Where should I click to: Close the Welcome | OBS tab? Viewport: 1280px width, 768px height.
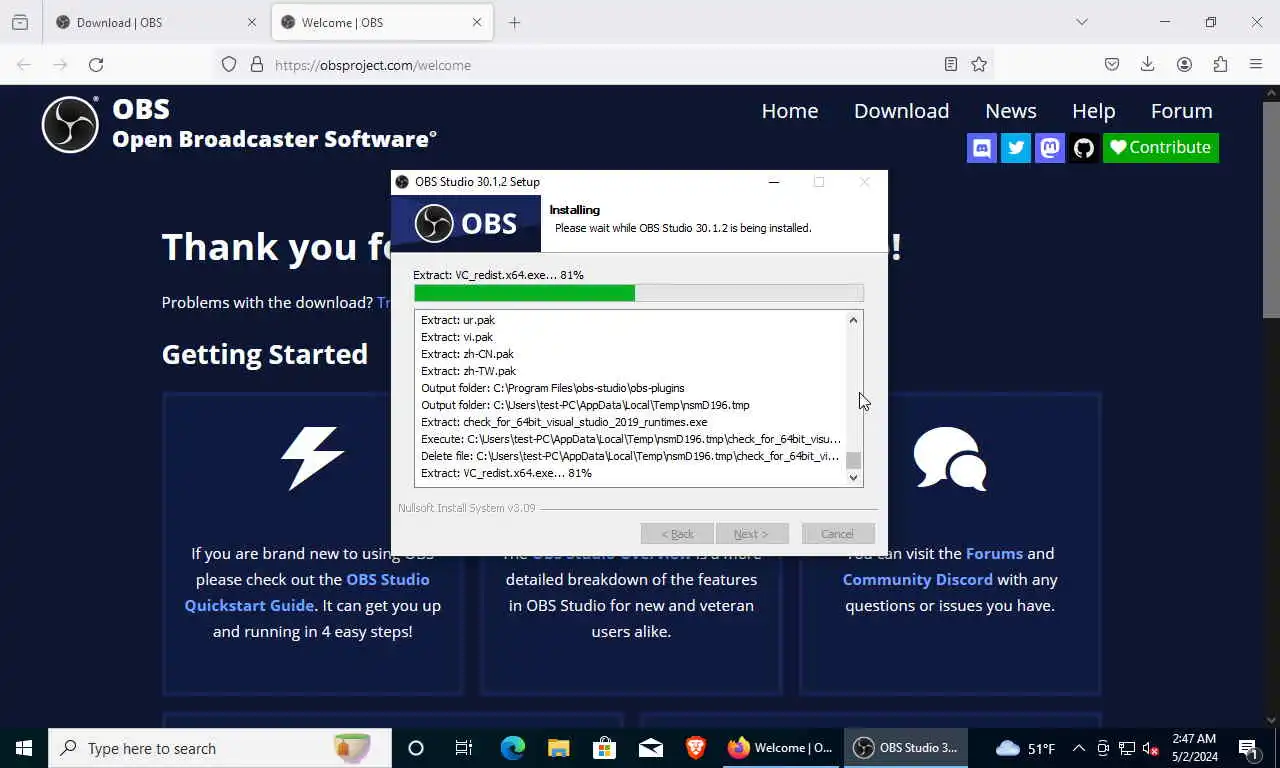pos(477,22)
